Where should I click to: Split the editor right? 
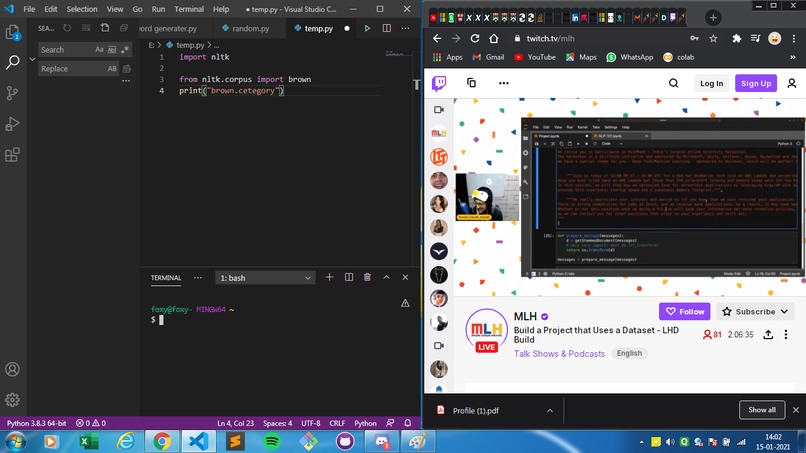click(387, 28)
